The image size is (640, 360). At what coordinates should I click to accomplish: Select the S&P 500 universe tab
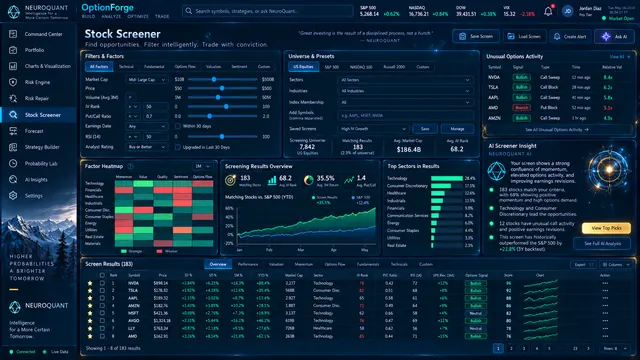(x=331, y=67)
